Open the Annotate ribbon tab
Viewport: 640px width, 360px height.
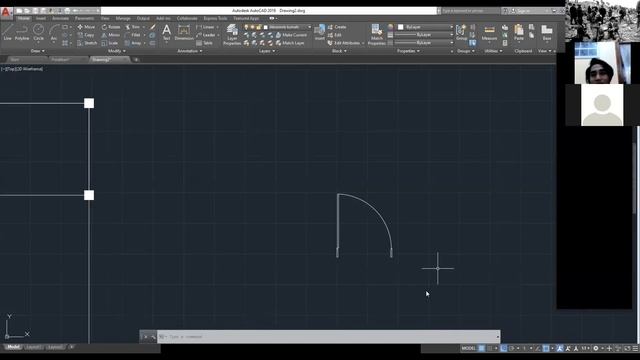60,18
